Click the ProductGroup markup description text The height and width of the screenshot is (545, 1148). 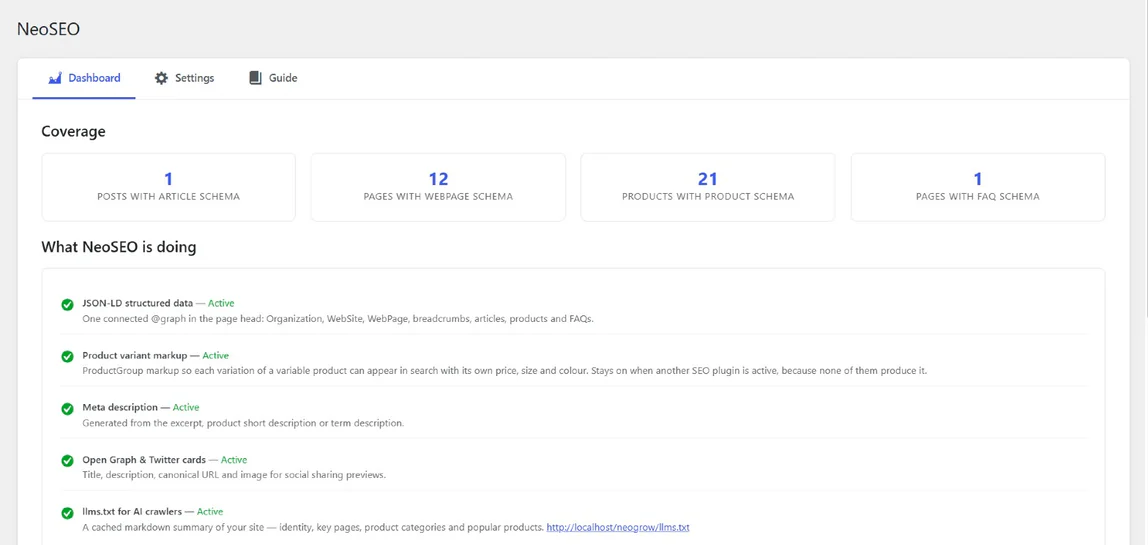[504, 371]
